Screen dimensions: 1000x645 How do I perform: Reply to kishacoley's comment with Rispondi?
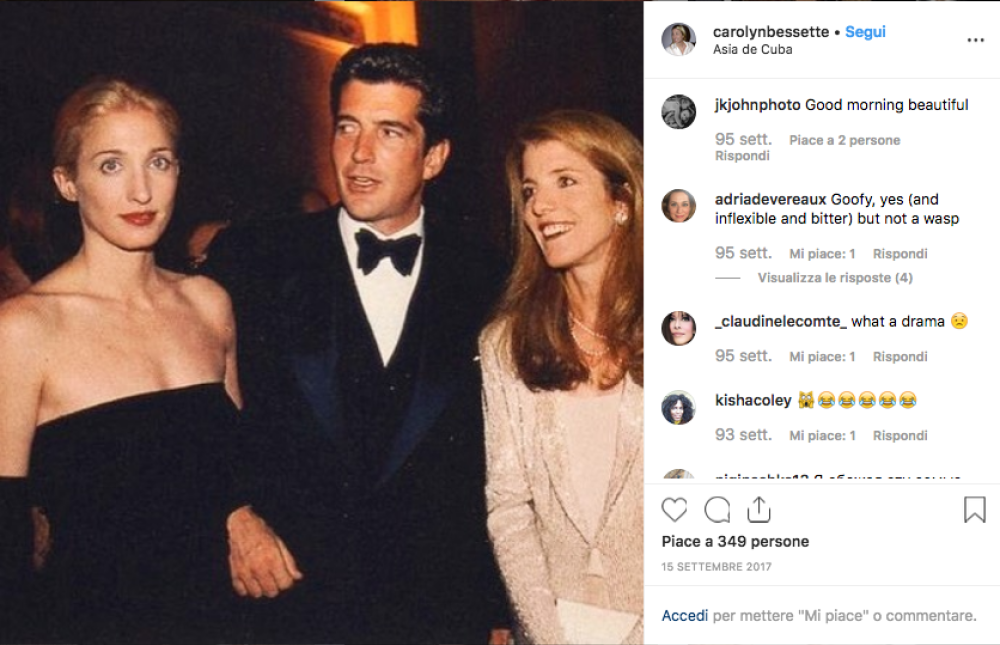(900, 435)
